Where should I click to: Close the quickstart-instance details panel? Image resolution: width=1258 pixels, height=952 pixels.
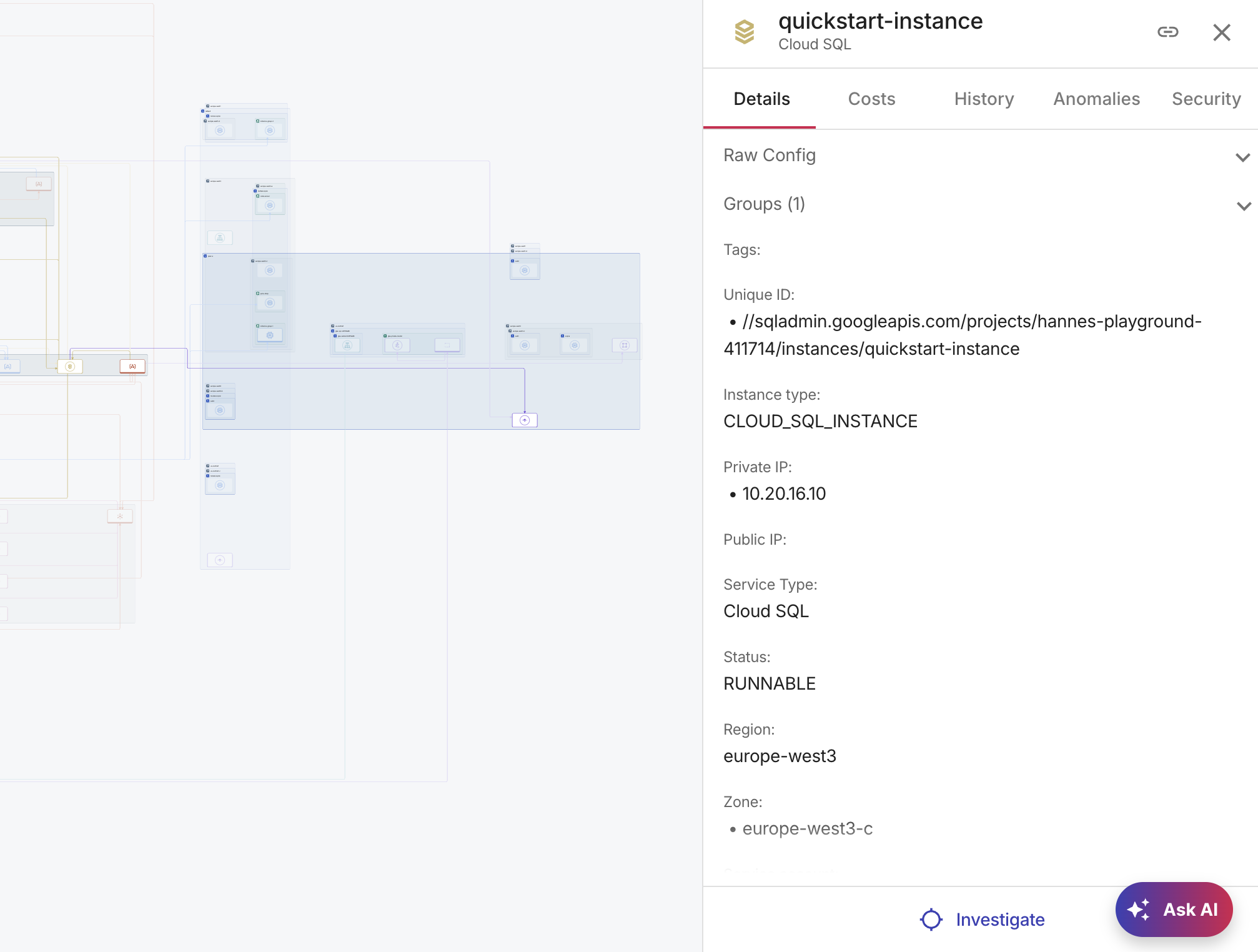coord(1221,32)
